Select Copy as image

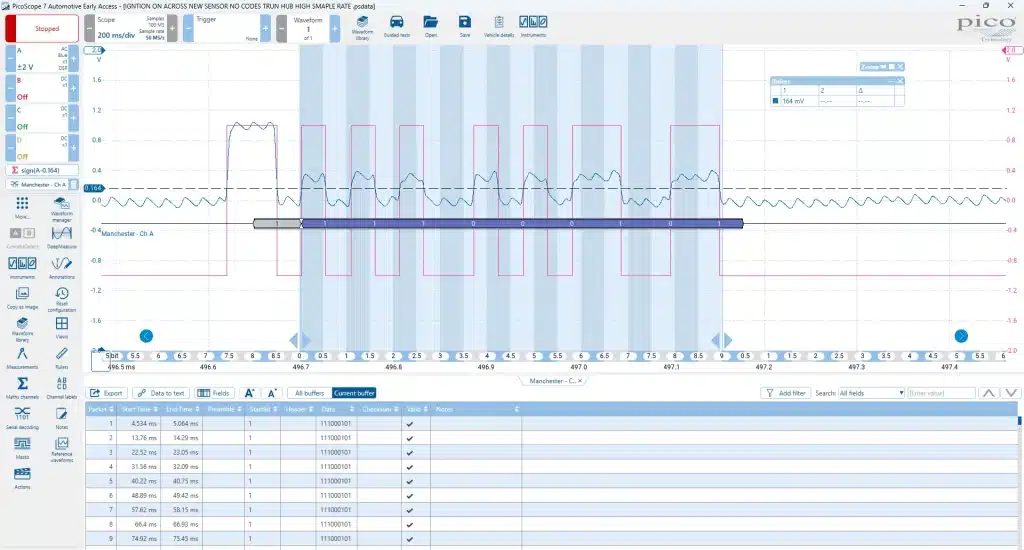pyautogui.click(x=22, y=298)
